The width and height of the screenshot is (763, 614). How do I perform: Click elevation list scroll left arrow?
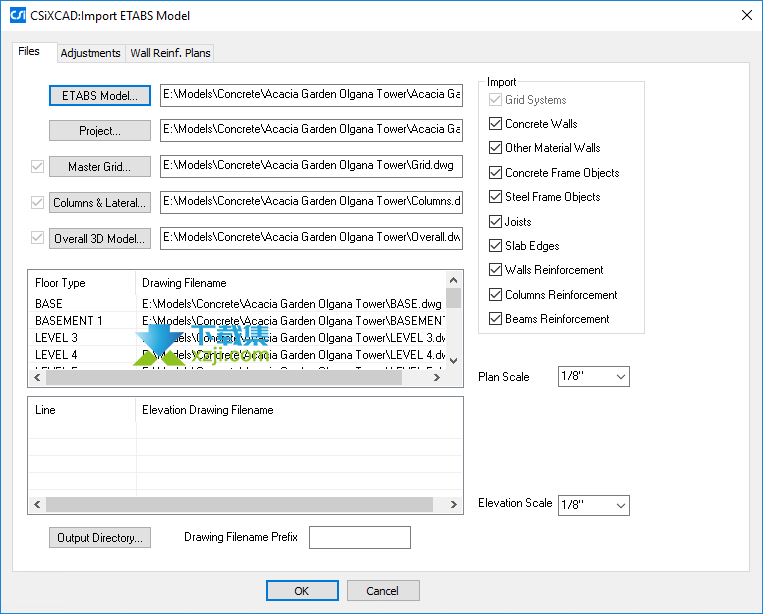tap(37, 505)
